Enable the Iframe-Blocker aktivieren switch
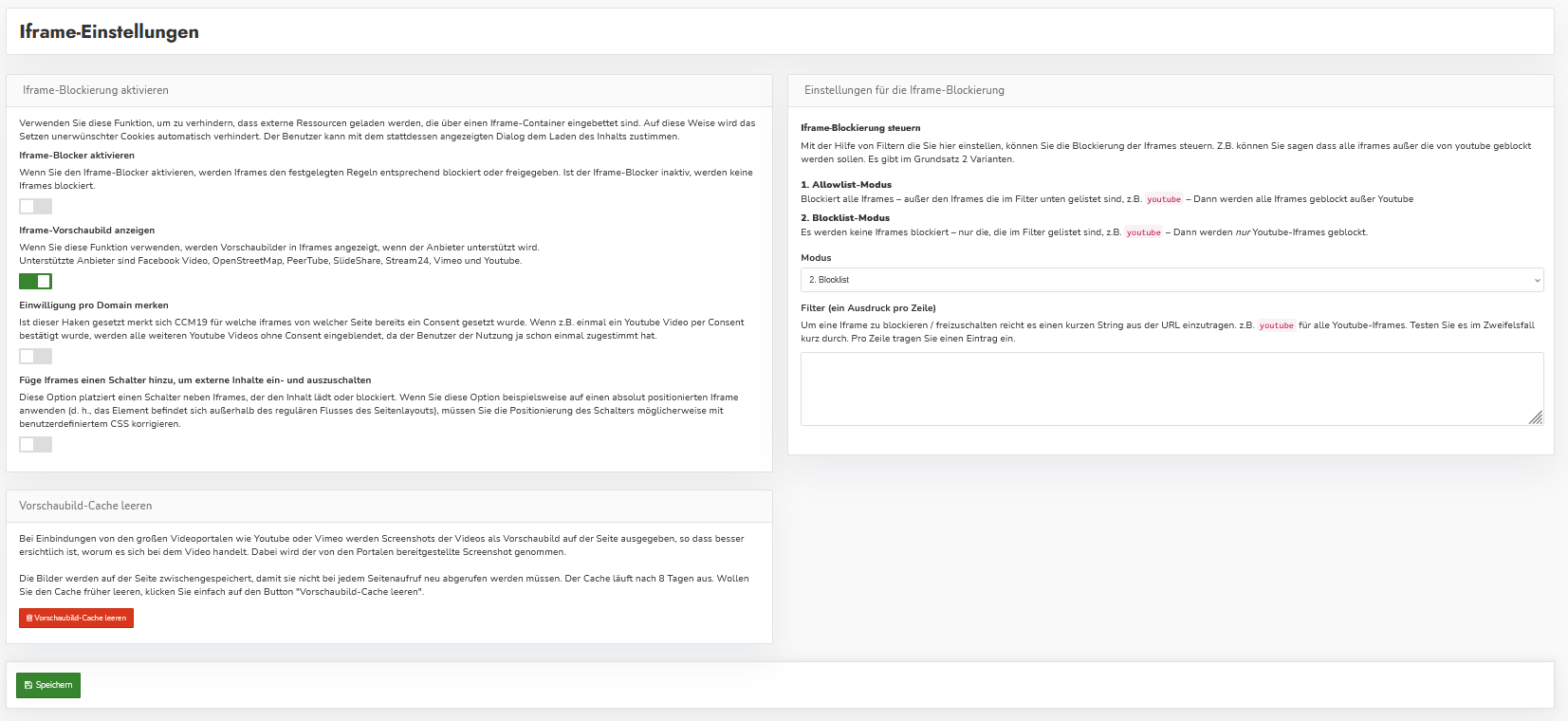Screen dimensions: 1568x721 (x=35, y=206)
